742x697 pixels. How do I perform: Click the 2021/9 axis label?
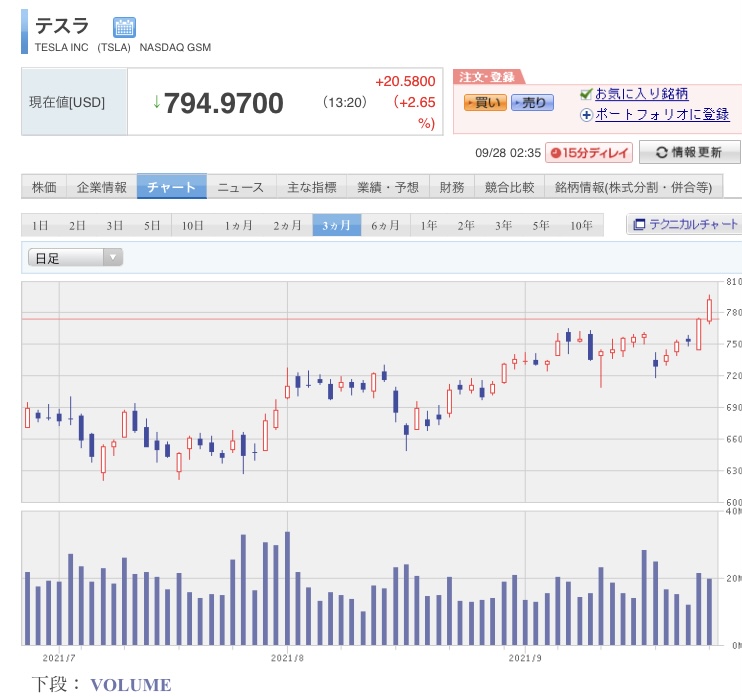tap(525, 658)
